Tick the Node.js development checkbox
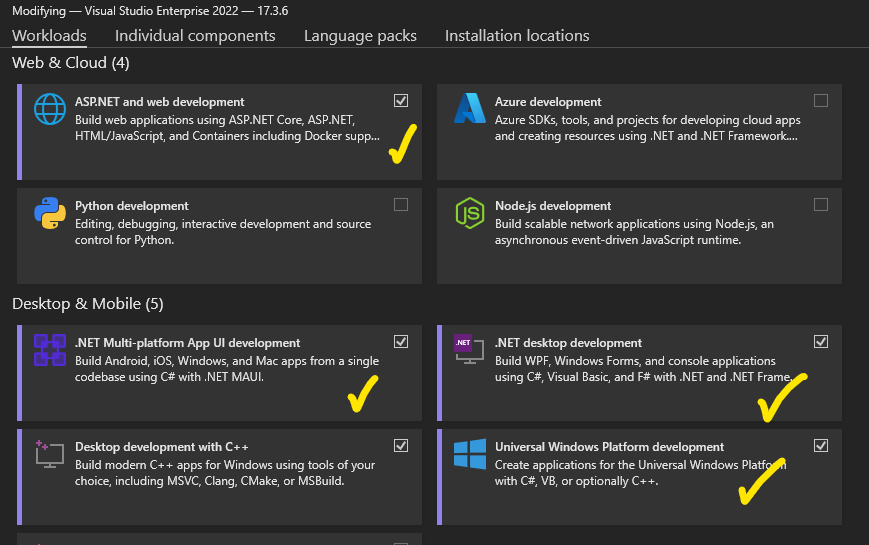Image resolution: width=869 pixels, height=545 pixels. (821, 205)
